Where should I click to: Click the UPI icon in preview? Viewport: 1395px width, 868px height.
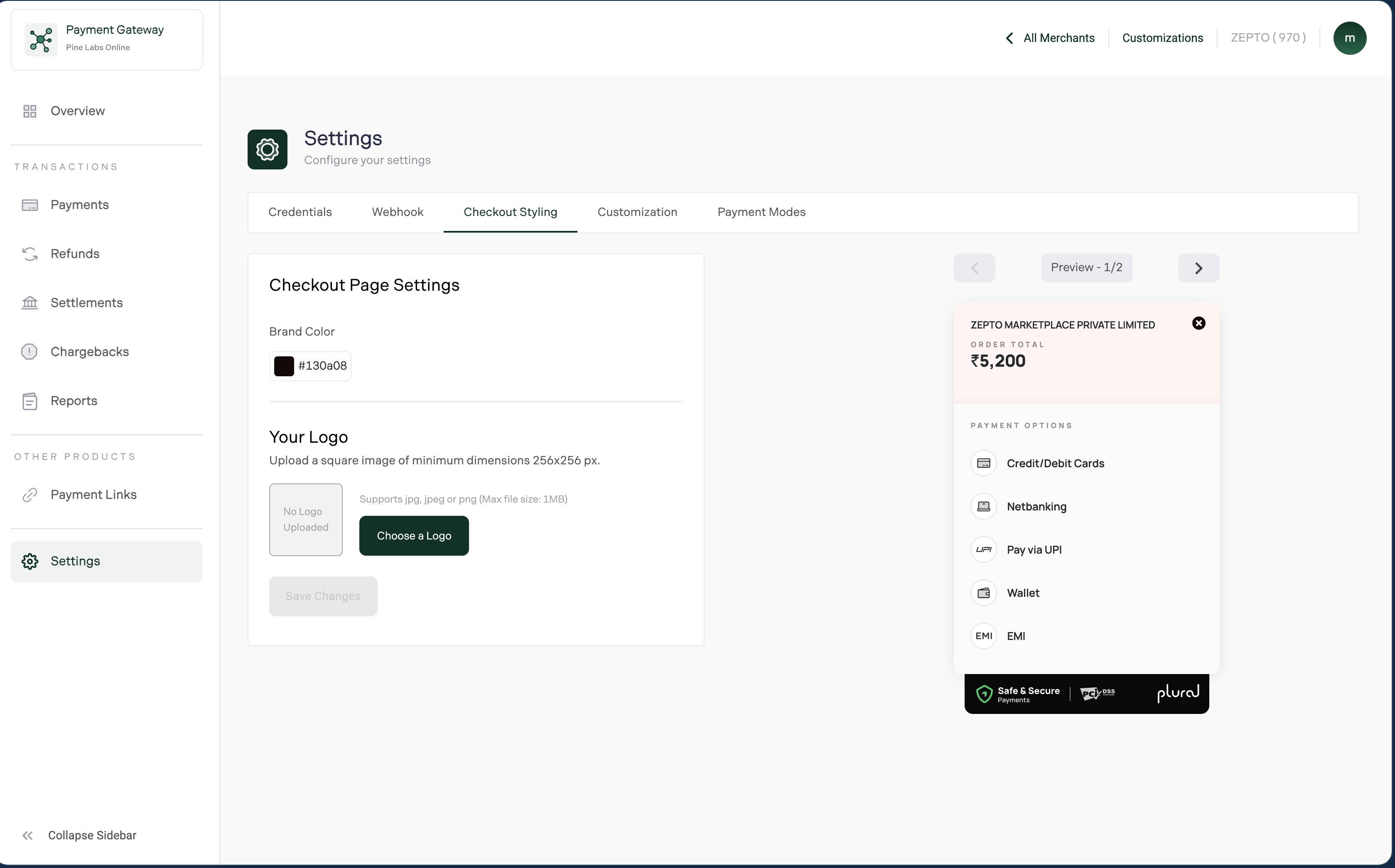983,549
